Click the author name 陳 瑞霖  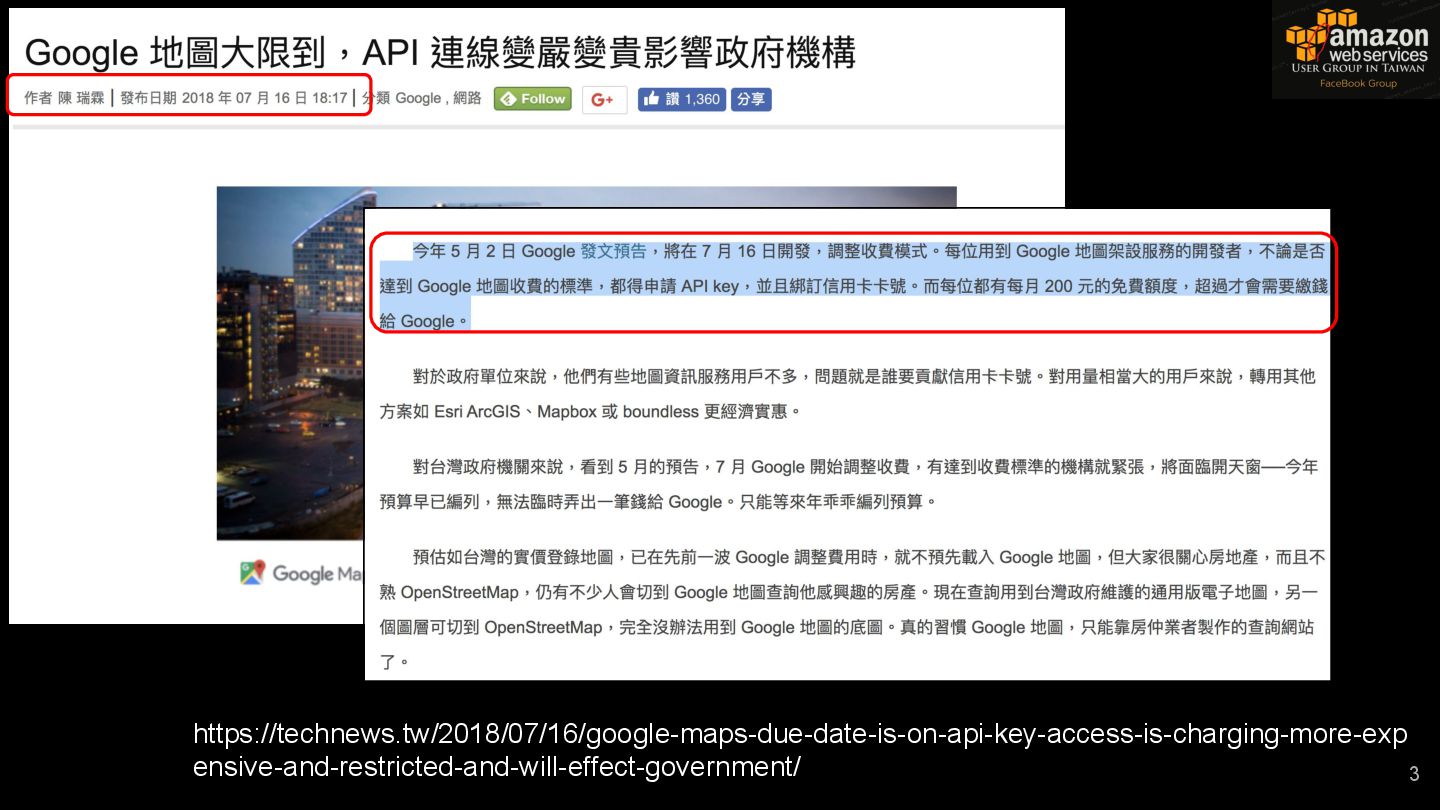pyautogui.click(x=81, y=98)
